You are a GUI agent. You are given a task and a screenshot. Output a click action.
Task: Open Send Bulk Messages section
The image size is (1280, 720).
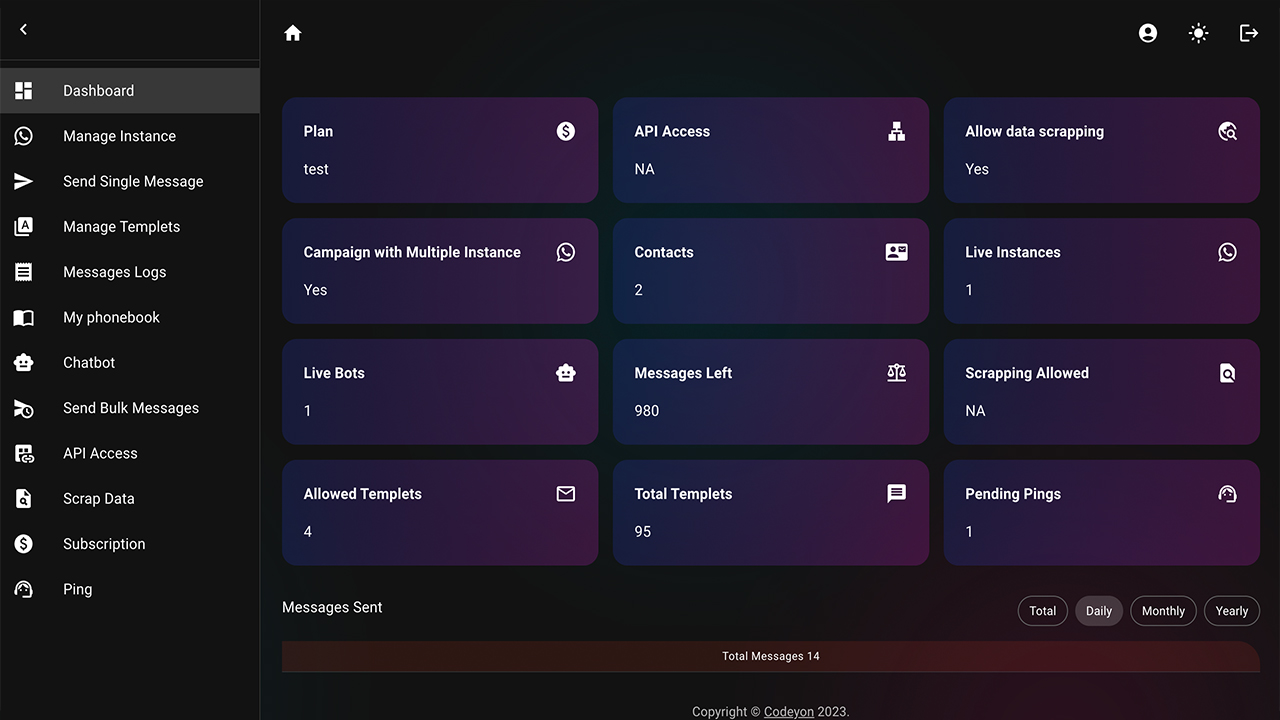coord(130,408)
